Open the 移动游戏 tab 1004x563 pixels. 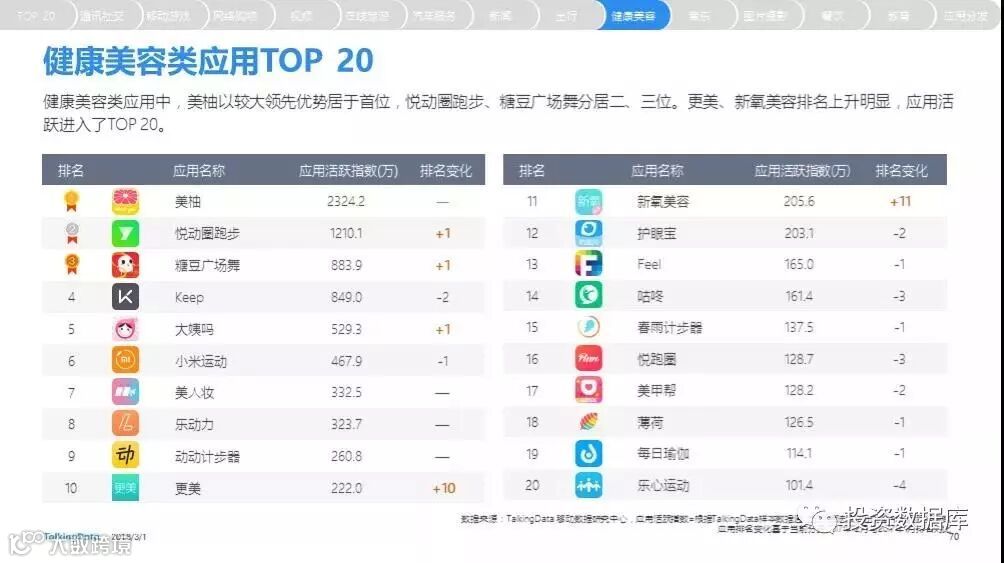pyautogui.click(x=168, y=15)
